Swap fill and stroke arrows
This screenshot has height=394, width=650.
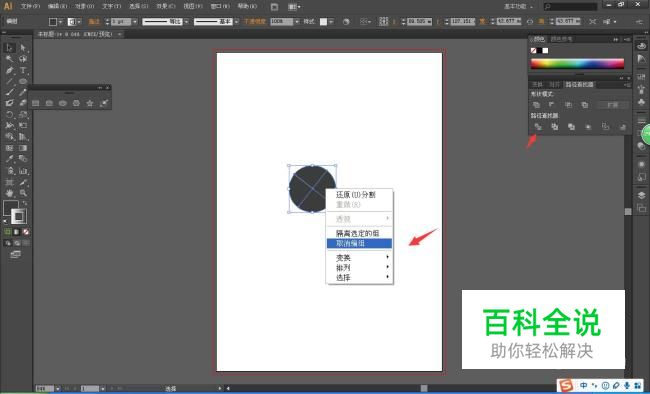25,203
